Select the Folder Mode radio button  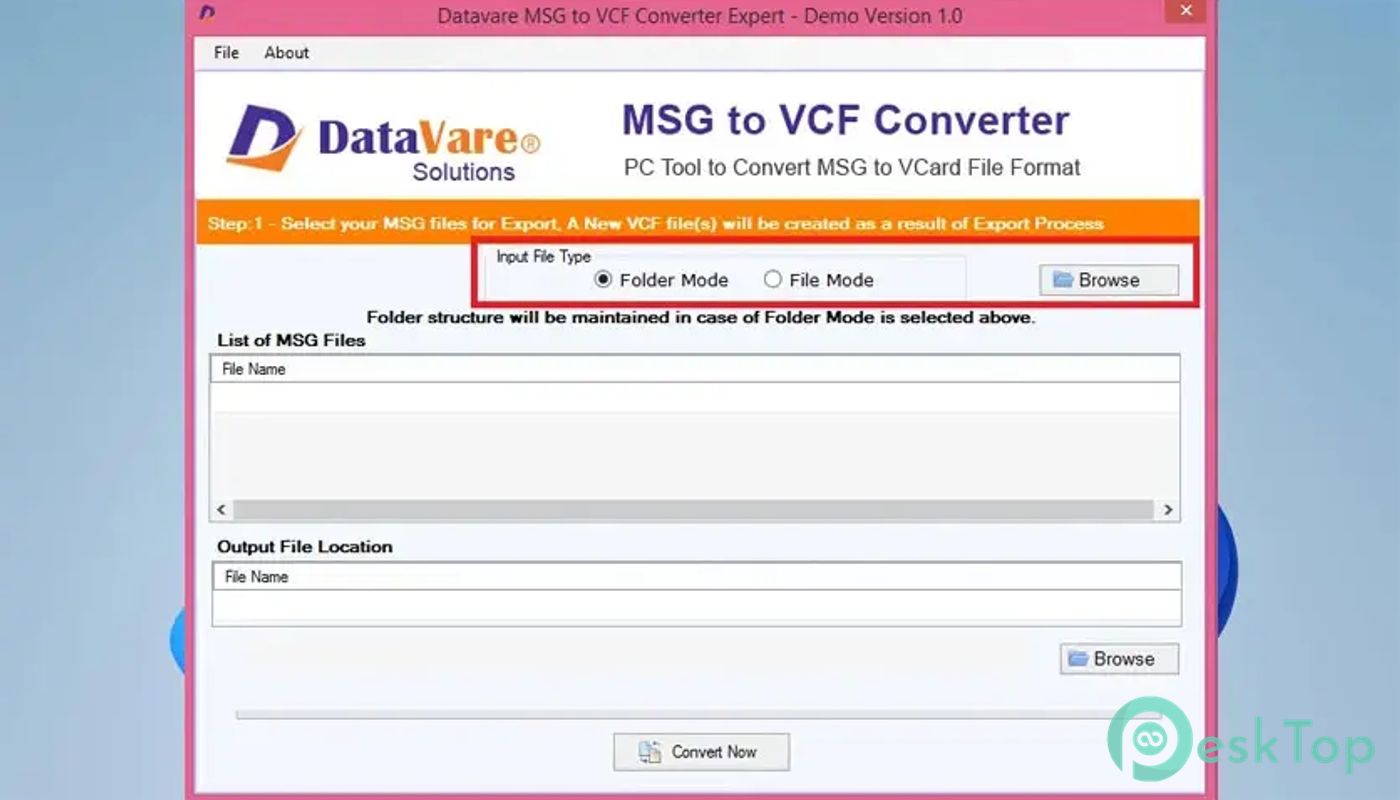603,281
